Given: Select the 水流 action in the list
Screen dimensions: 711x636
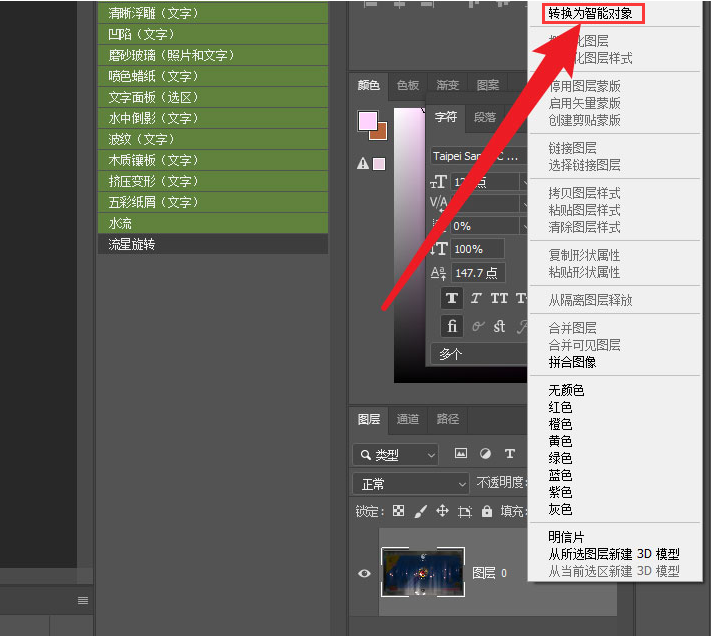Looking at the screenshot, I should 213,223.
